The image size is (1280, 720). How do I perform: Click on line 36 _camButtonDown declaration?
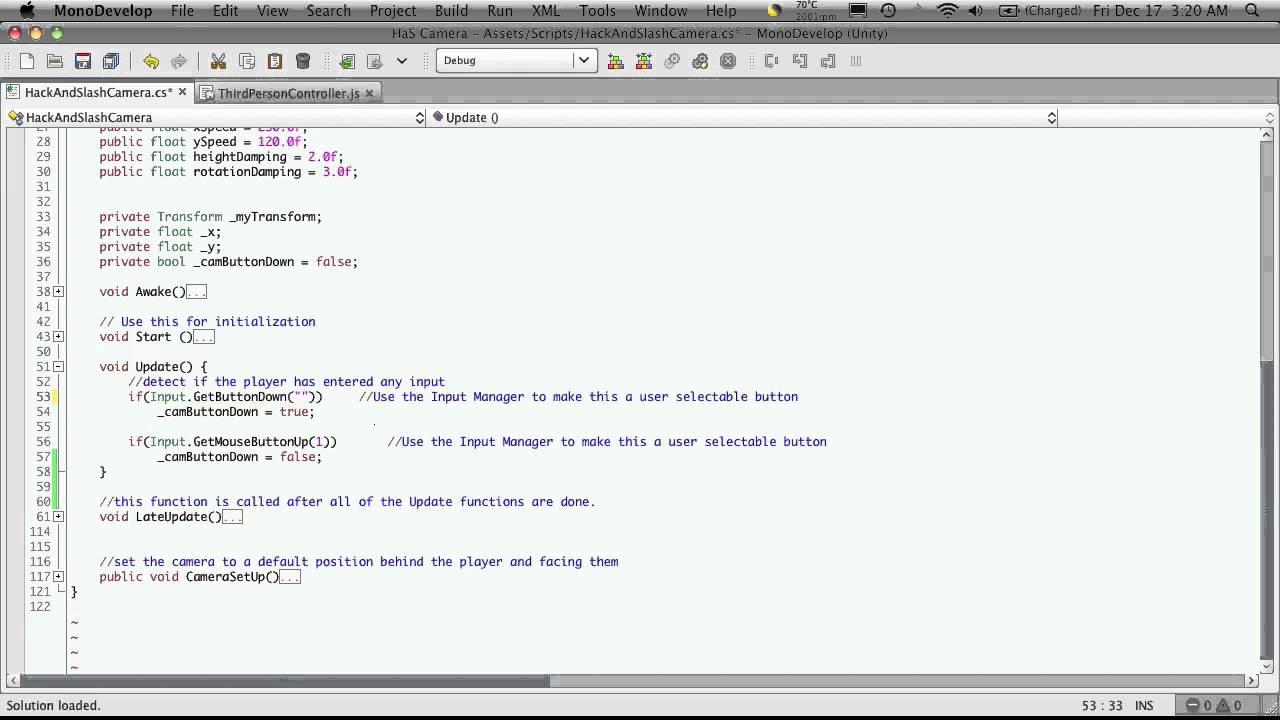tap(228, 262)
